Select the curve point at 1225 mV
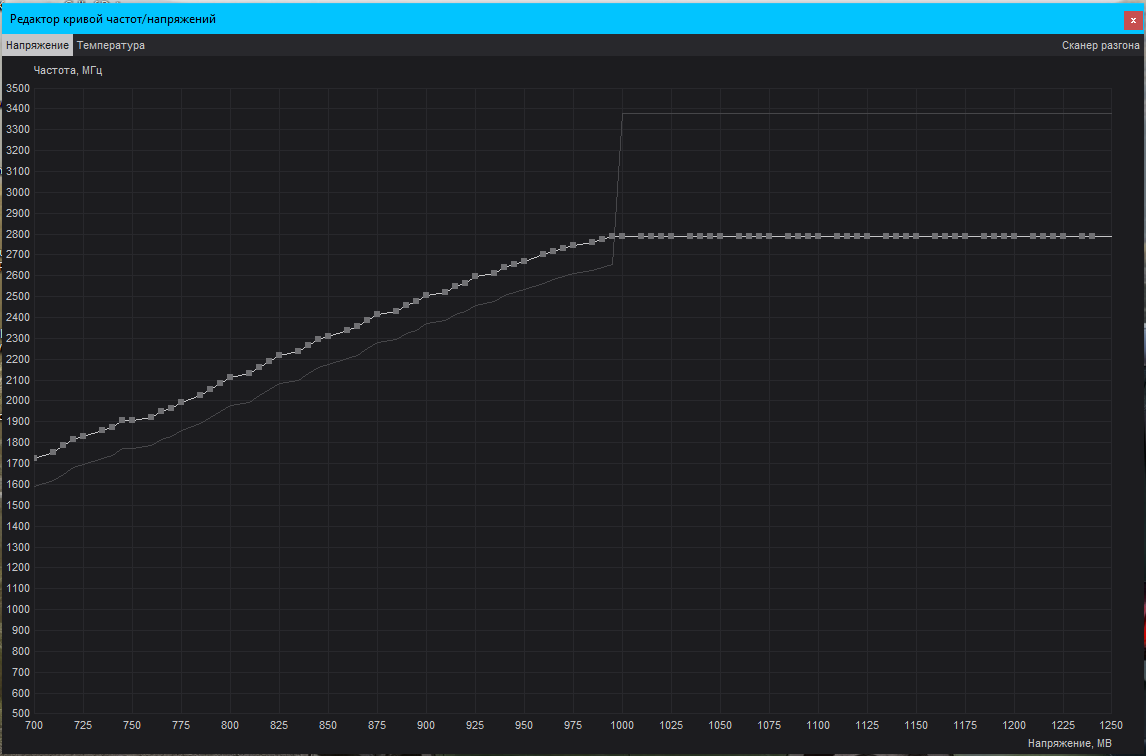 [x=1063, y=236]
